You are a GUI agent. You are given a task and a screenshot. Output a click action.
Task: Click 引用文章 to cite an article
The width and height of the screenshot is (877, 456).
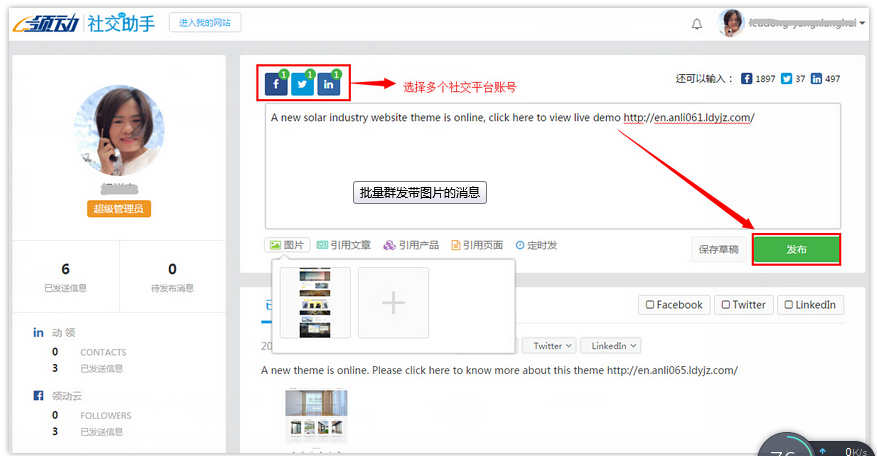coord(344,245)
